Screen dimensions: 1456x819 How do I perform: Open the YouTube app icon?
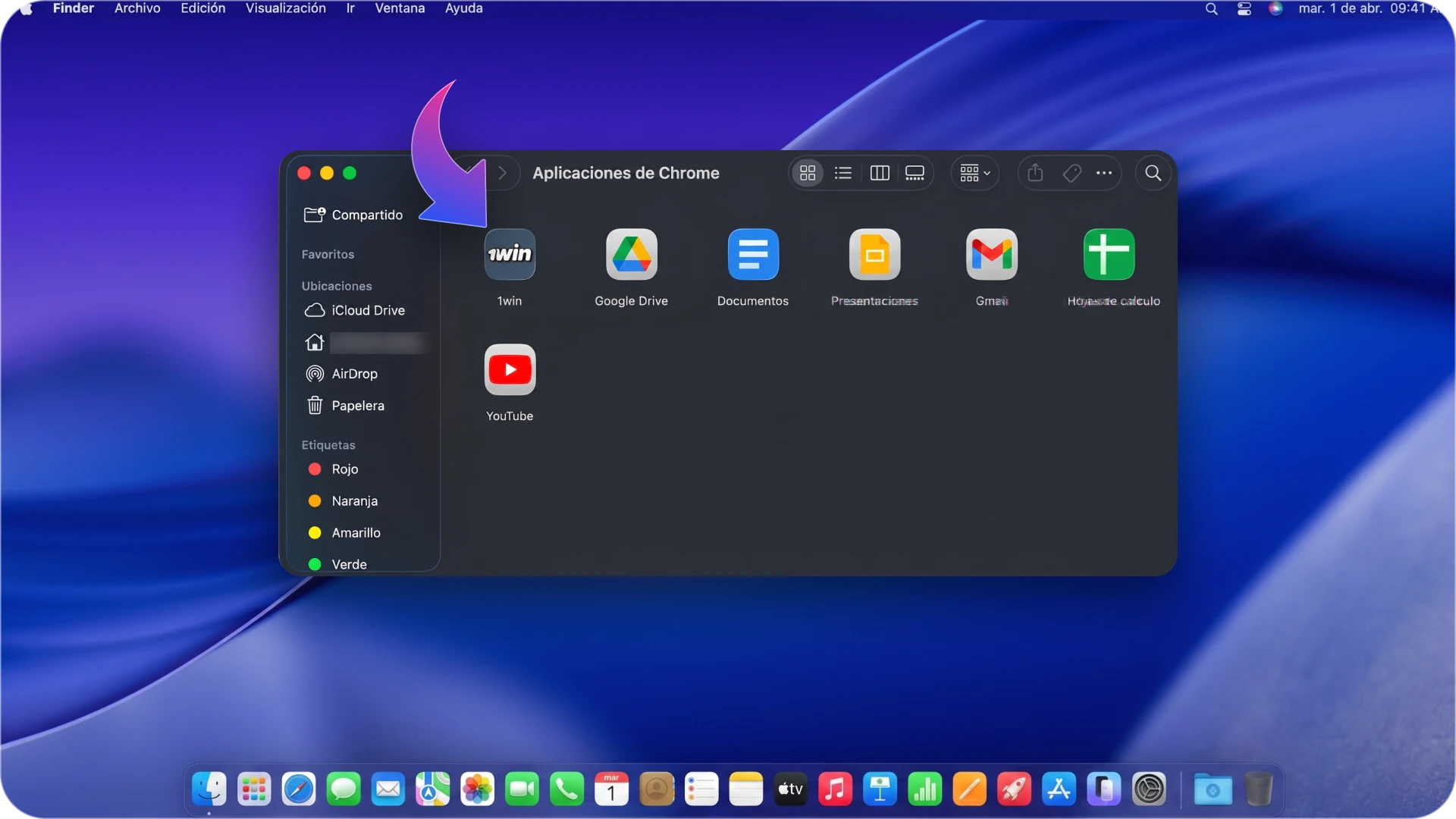tap(510, 369)
